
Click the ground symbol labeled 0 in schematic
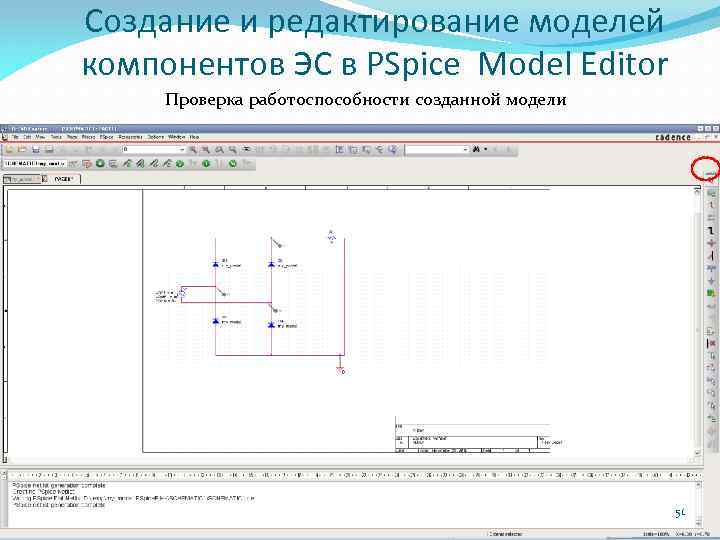[x=341, y=371]
